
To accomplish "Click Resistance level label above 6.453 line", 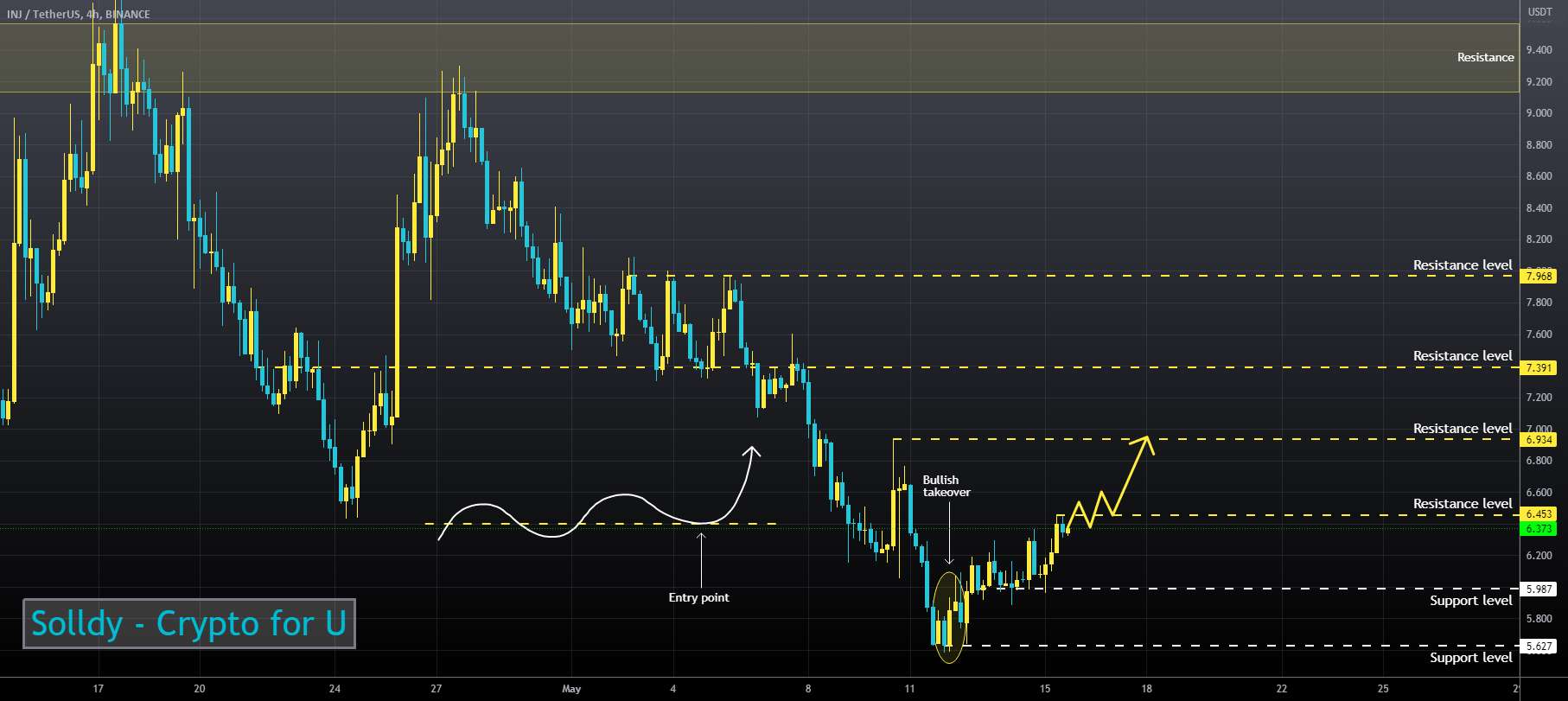I will 1463,504.
